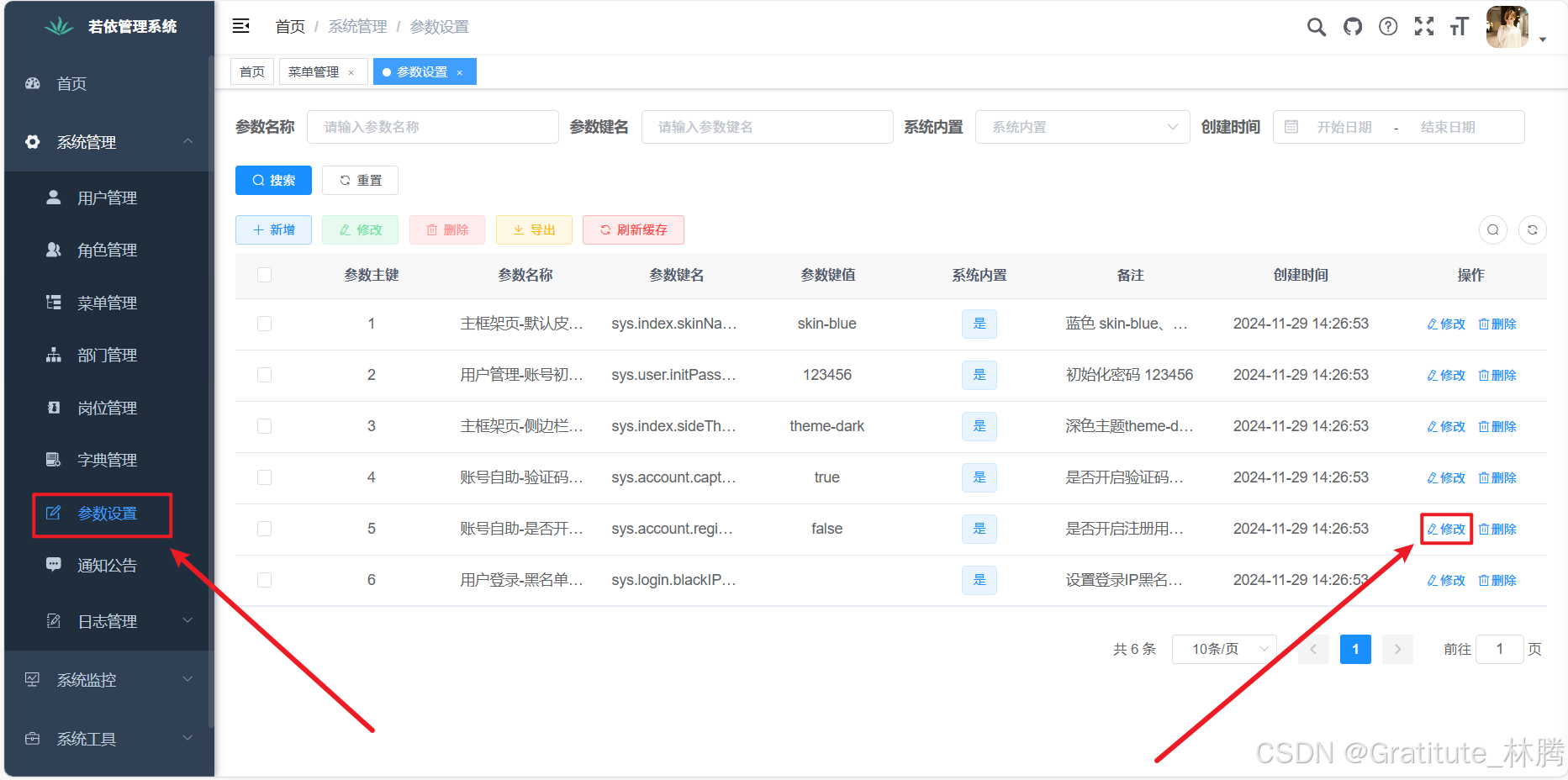This screenshot has width=1568, height=780.
Task: Click the 重置 reset button
Action: (360, 180)
